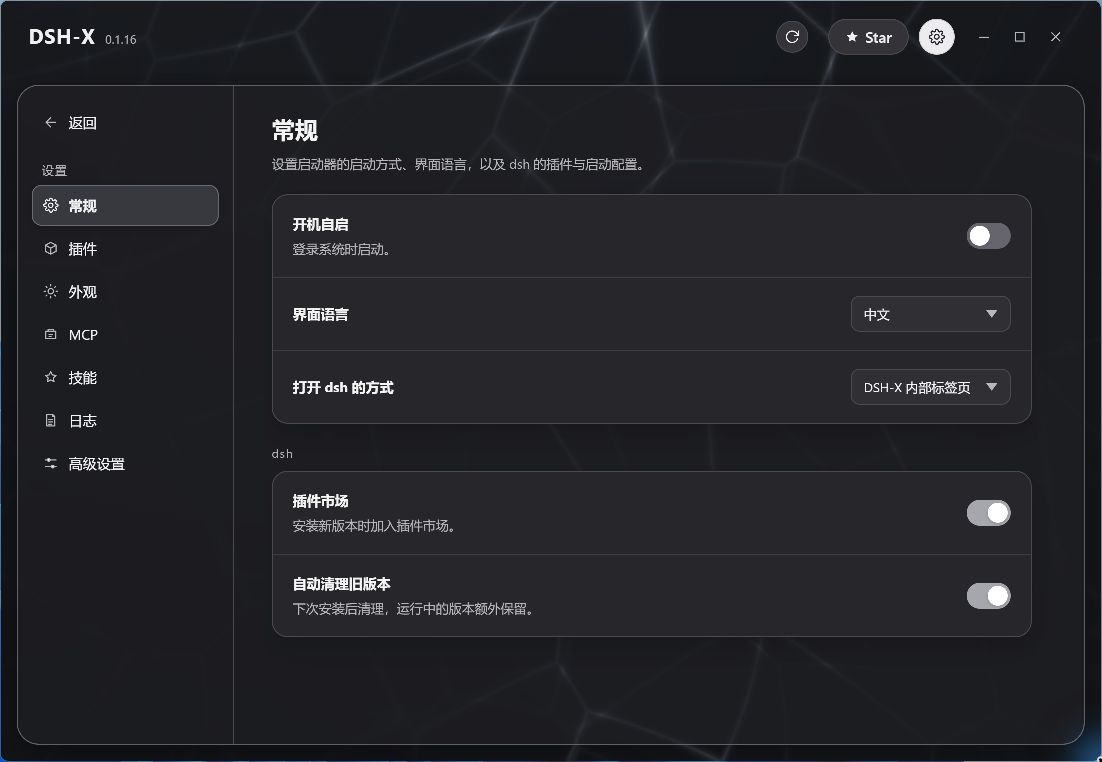
Task: Click the icon beside MCP
Action: (51, 335)
